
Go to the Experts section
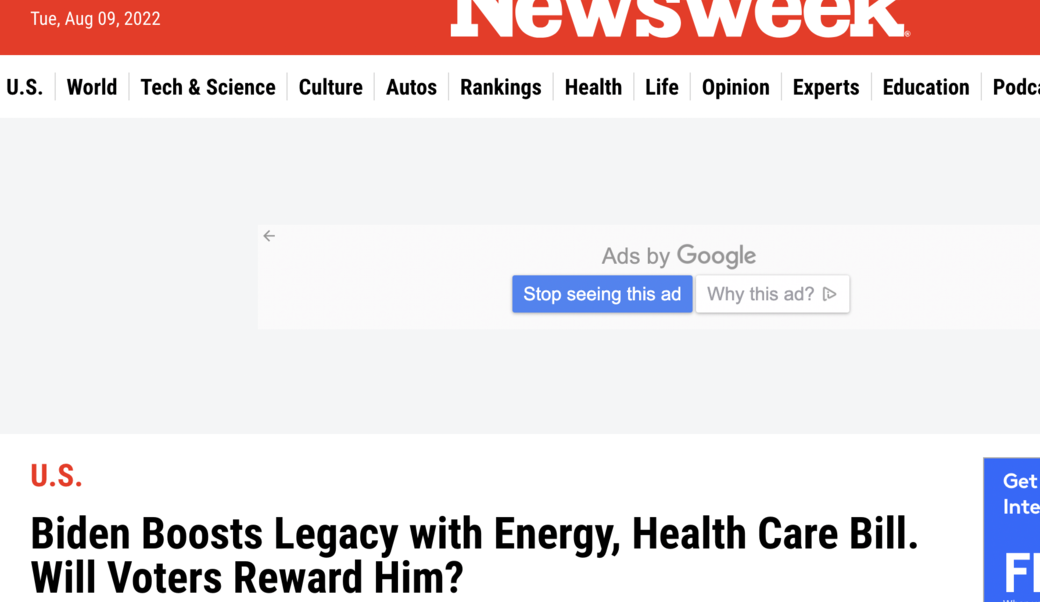(x=826, y=87)
